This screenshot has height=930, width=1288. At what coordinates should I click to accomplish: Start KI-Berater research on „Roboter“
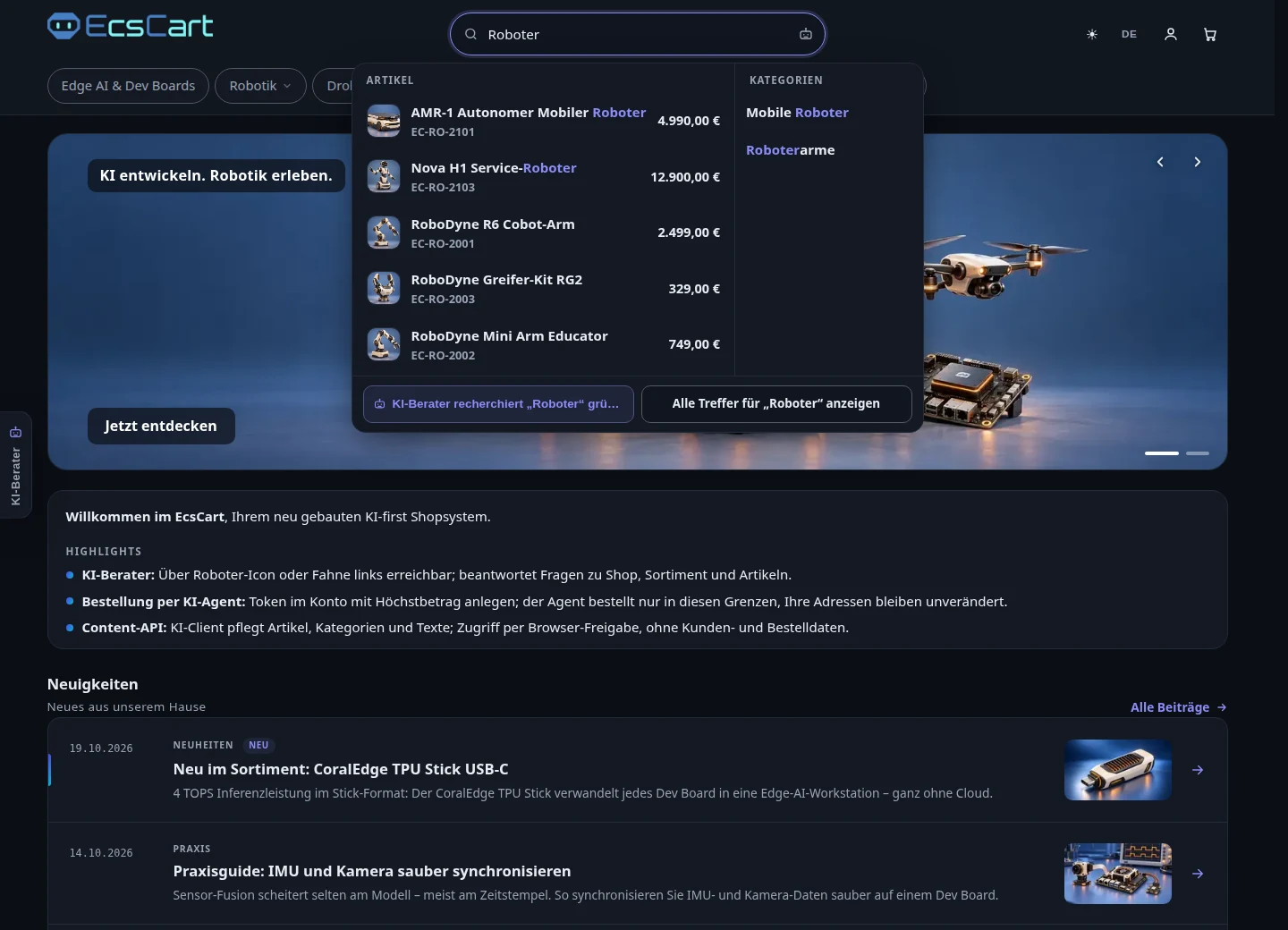click(498, 404)
